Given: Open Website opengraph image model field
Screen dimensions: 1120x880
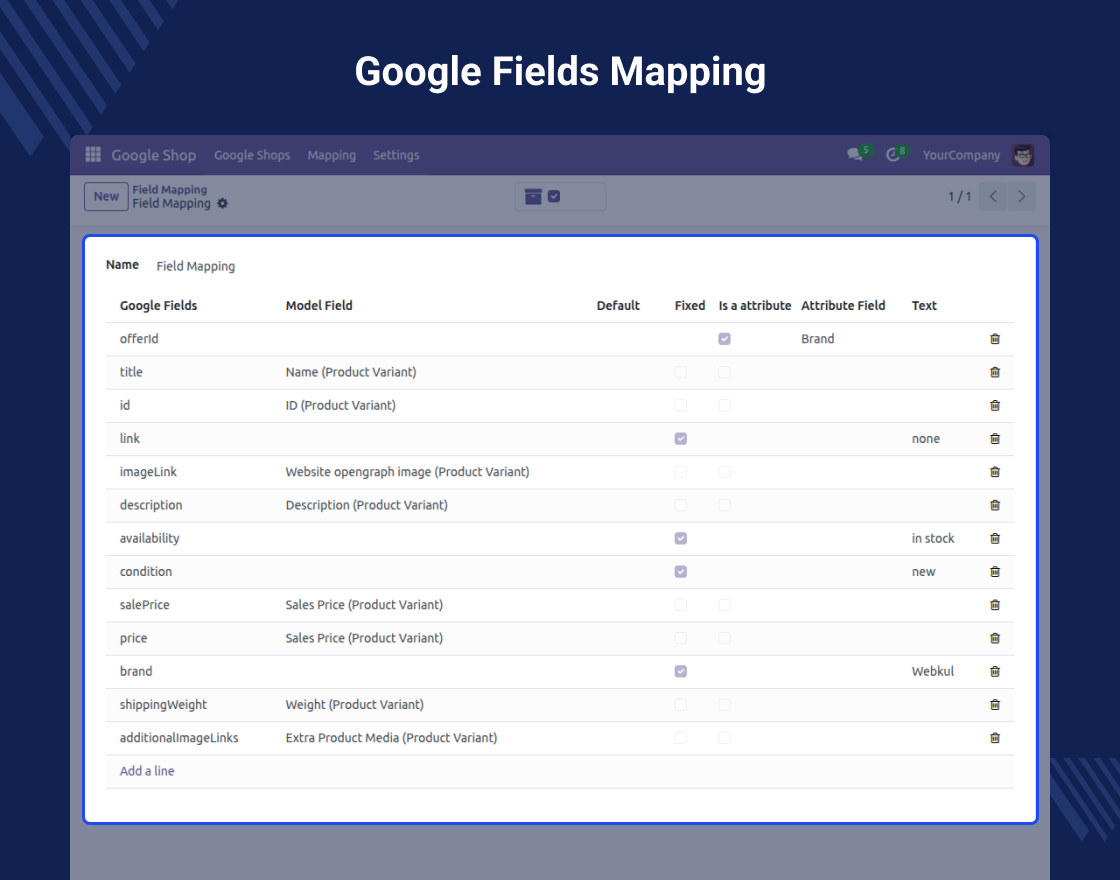Looking at the screenshot, I should point(407,471).
